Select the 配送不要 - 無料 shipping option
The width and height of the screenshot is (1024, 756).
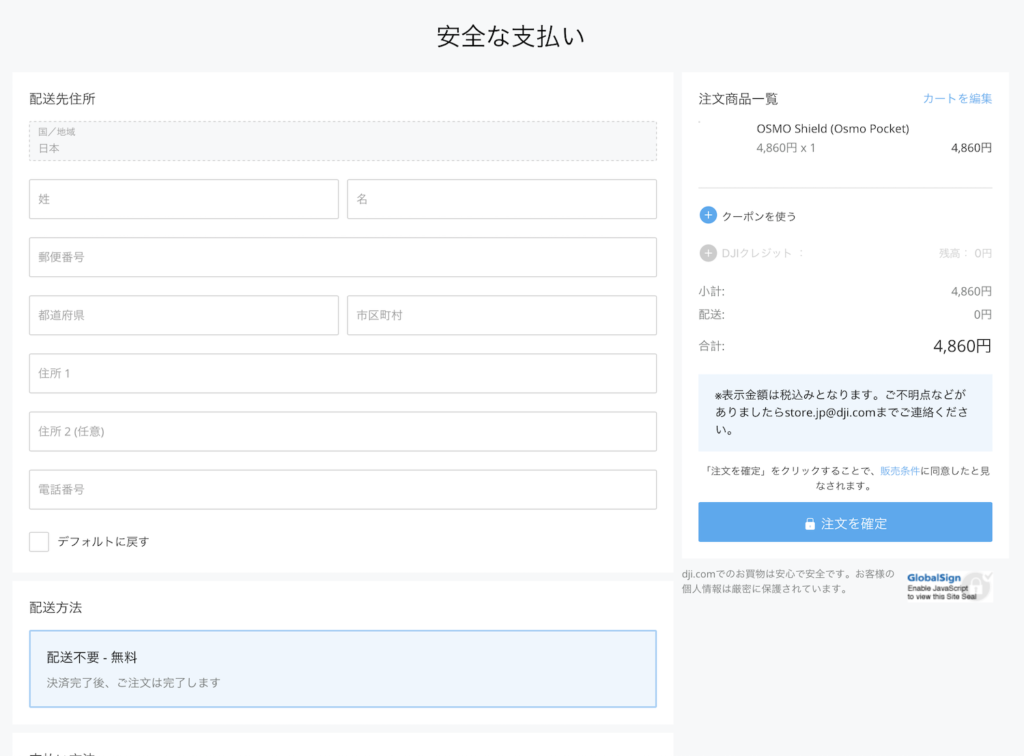(343, 668)
